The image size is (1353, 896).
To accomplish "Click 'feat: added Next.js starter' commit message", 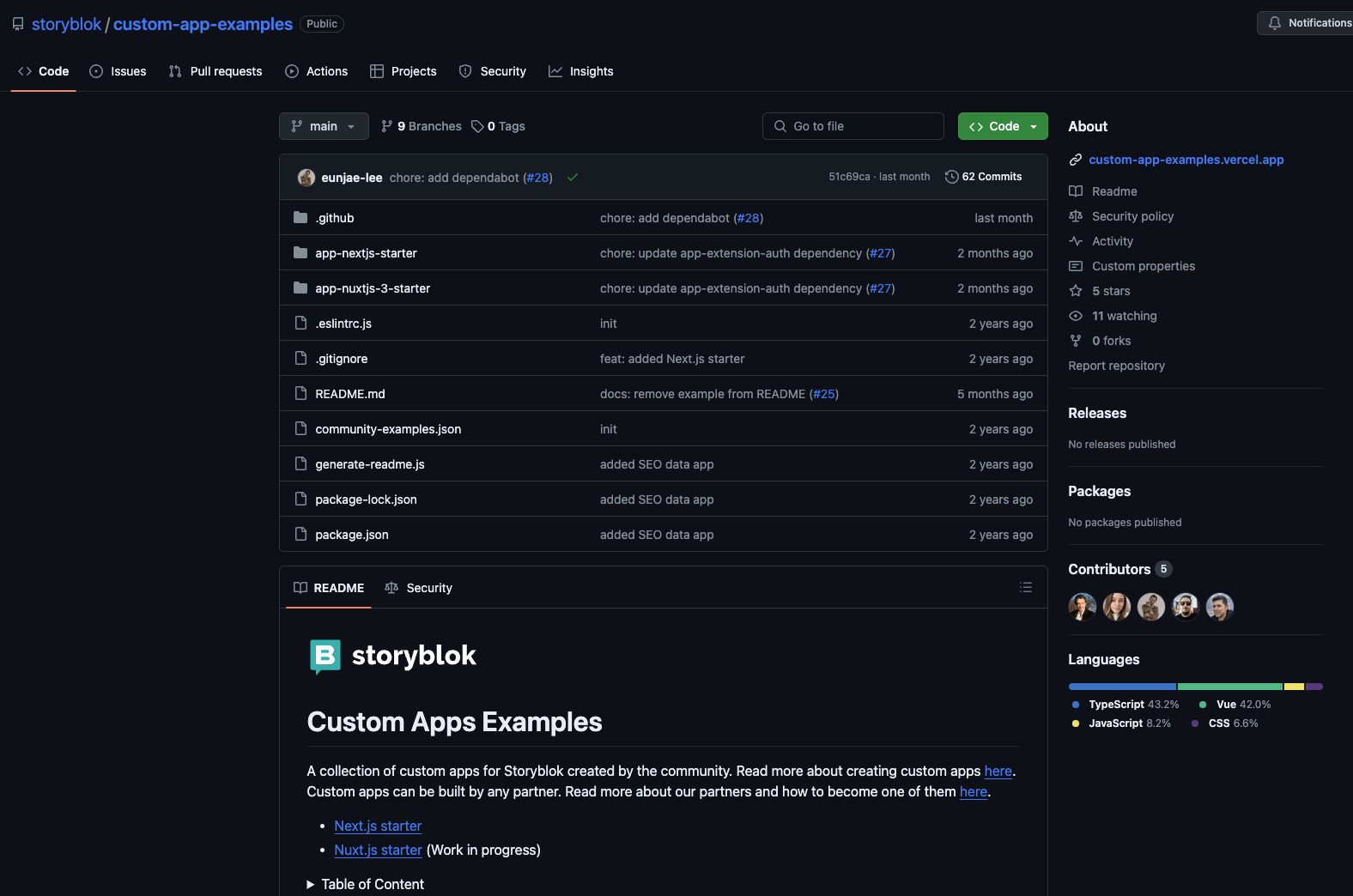I will click(x=672, y=359).
